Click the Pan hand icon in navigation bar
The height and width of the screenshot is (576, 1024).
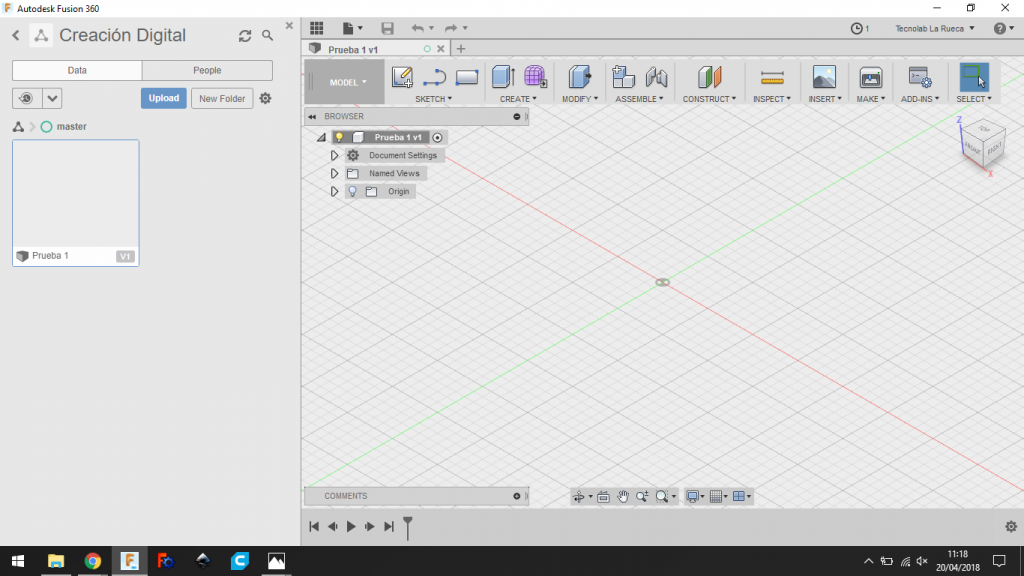coord(623,496)
